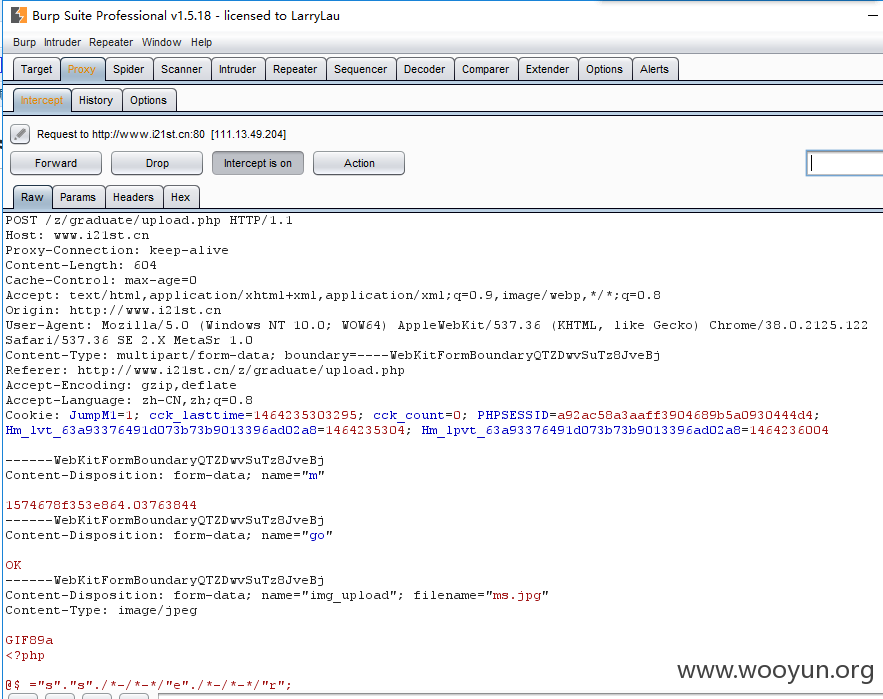Click the GIF89a payload line
The width and height of the screenshot is (883, 699).
coord(29,640)
